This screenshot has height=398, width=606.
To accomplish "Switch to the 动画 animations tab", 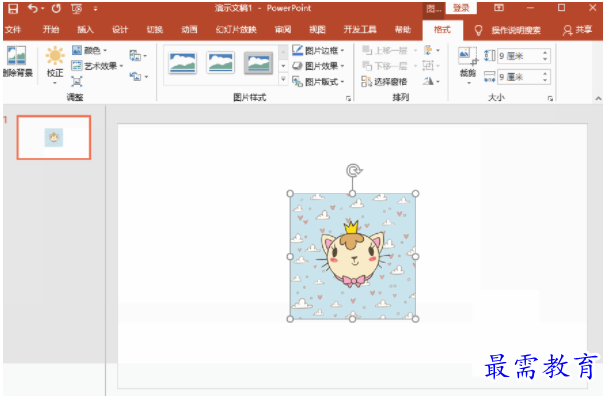I will (x=189, y=30).
